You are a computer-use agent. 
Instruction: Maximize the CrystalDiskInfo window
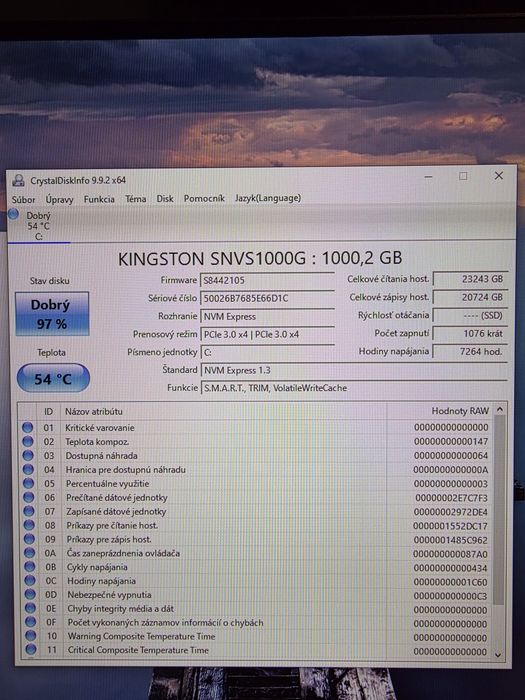[x=463, y=176]
